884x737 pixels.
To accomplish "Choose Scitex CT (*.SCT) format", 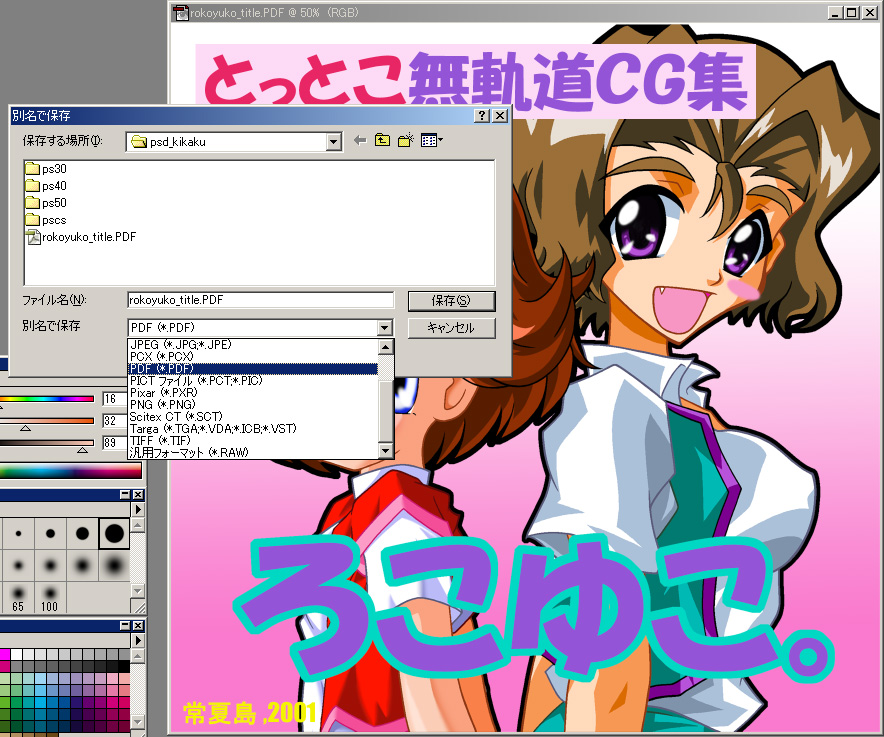I will click(253, 417).
